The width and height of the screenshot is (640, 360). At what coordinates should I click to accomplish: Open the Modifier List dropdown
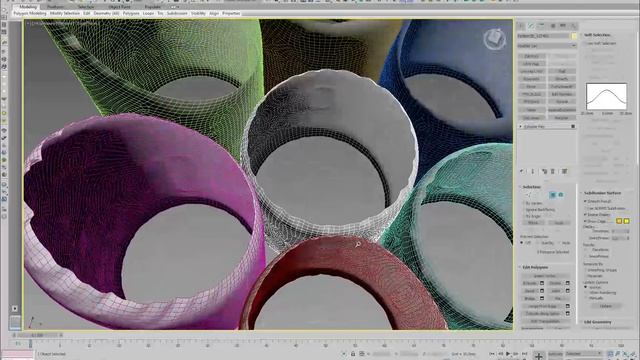[547, 46]
